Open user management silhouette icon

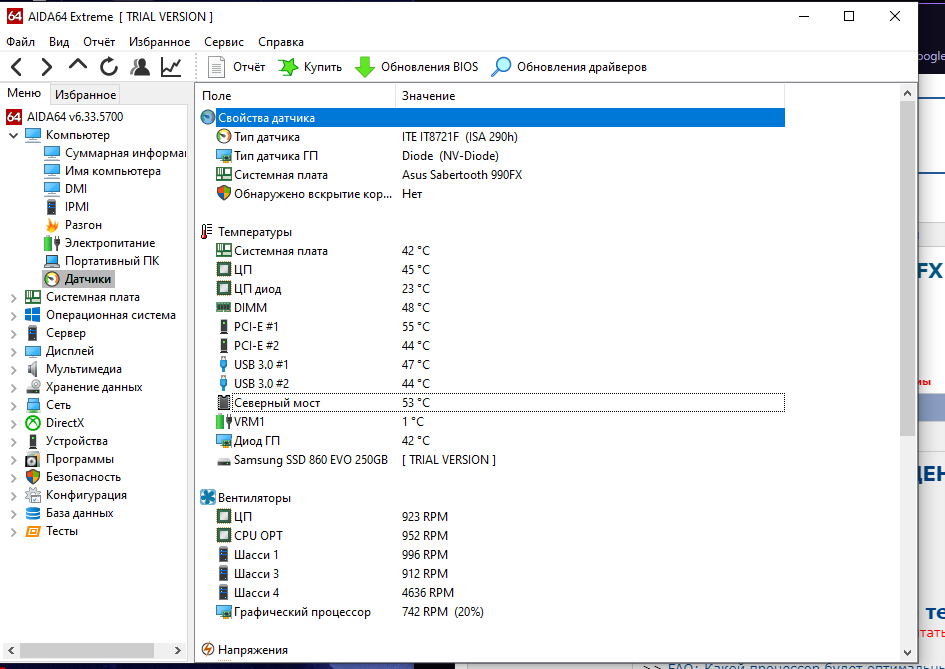click(x=140, y=67)
